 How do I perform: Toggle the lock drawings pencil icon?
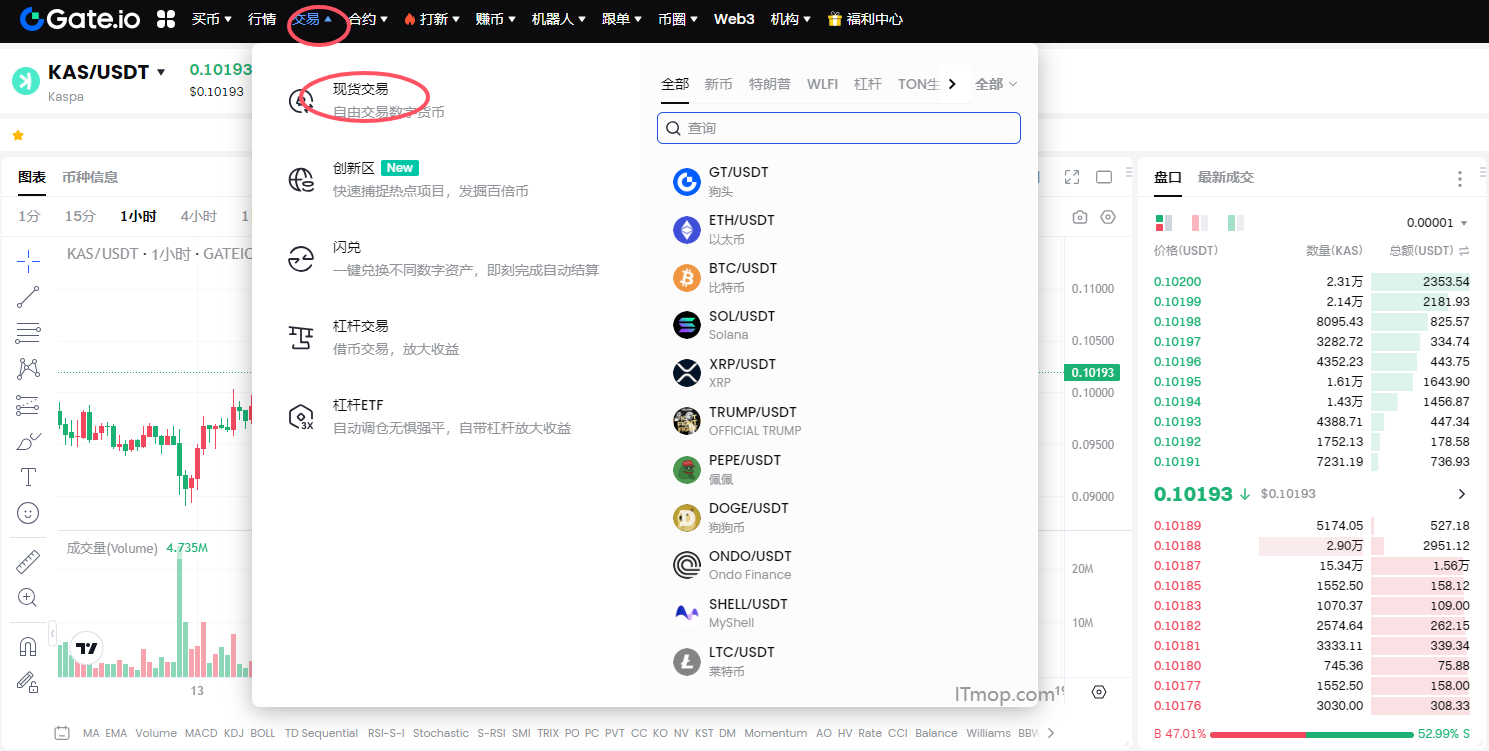click(28, 683)
